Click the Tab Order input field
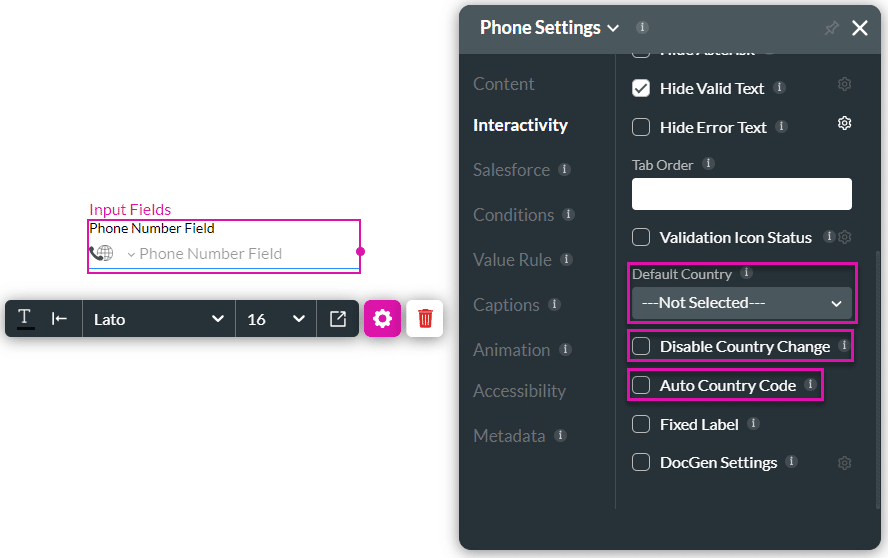Screen dimensions: 888x558 (x=741, y=194)
